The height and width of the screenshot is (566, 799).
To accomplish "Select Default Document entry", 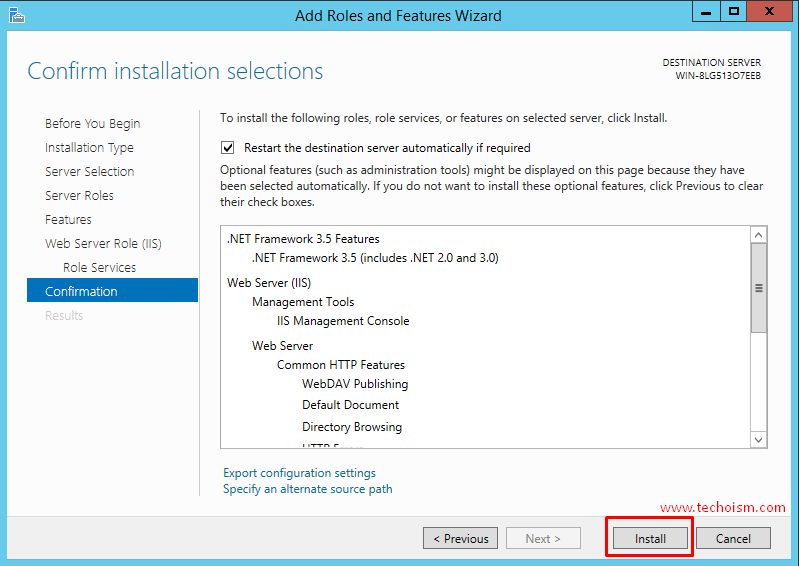I will [350, 405].
